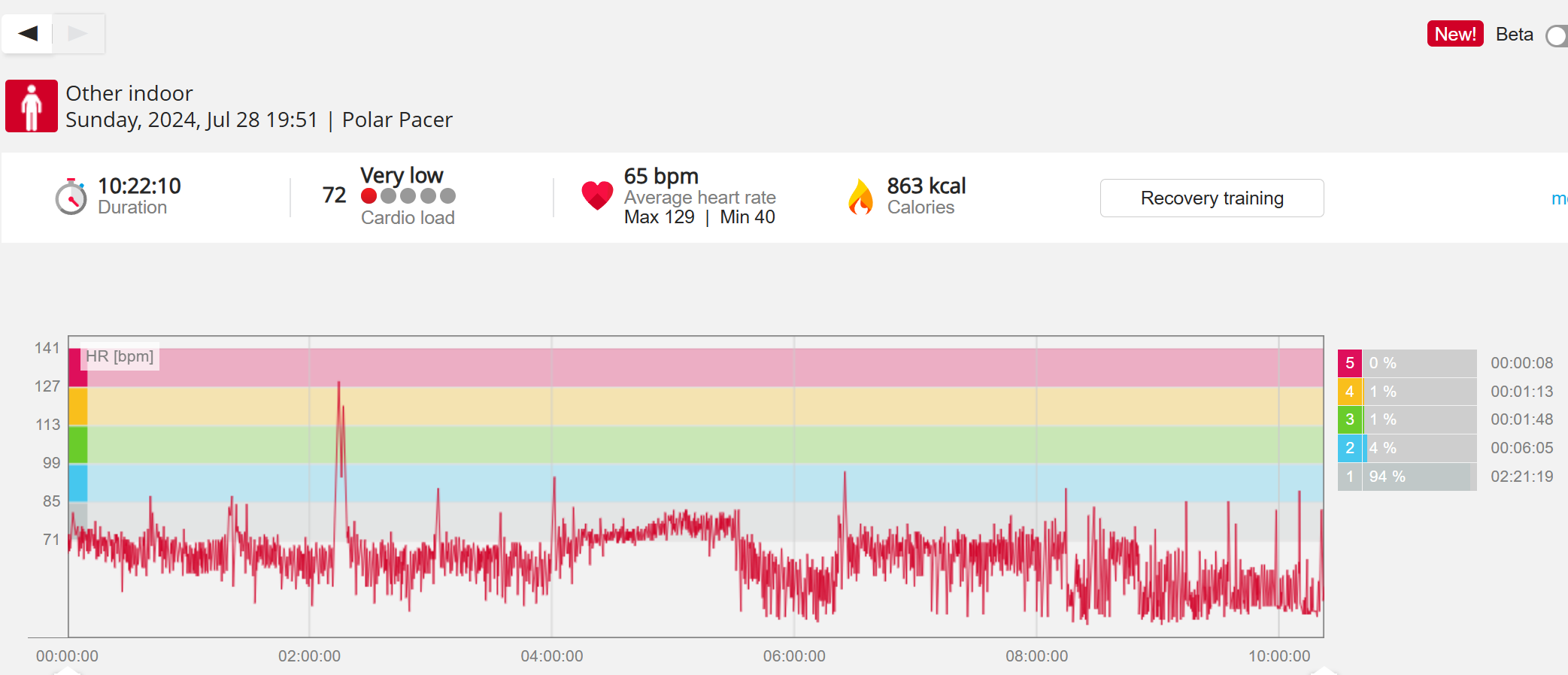The height and width of the screenshot is (675, 1568).
Task: Click the 08:00:00 time axis marker
Action: click(x=1036, y=655)
